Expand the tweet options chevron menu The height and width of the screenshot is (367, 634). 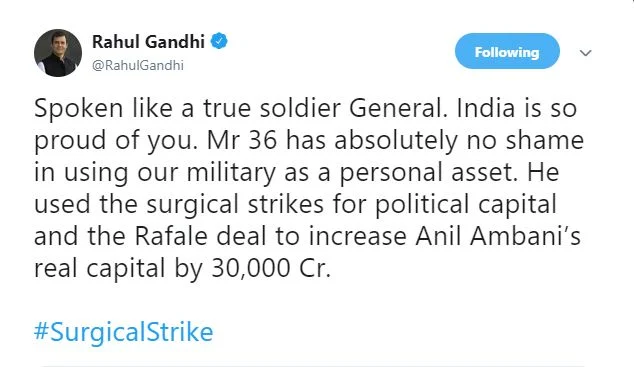coord(585,53)
